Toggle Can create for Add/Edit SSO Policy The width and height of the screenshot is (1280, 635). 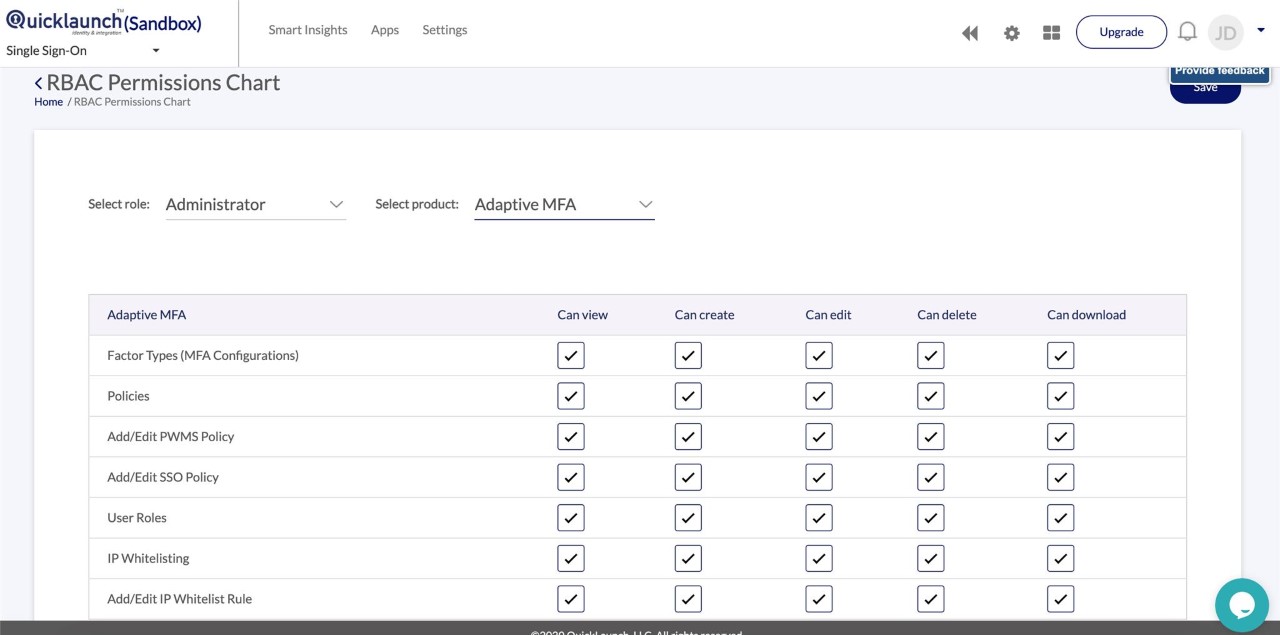(x=688, y=477)
